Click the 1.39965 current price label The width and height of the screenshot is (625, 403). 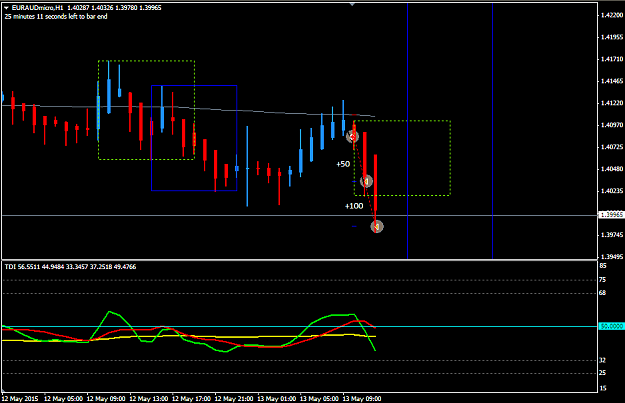(611, 215)
